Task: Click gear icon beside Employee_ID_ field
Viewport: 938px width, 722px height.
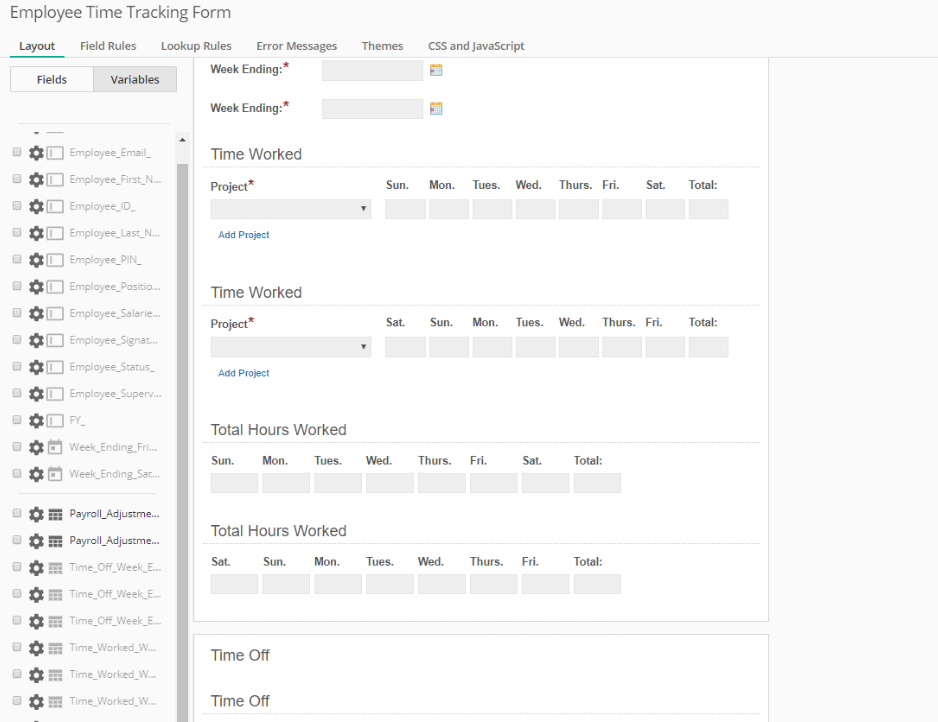Action: (36, 206)
